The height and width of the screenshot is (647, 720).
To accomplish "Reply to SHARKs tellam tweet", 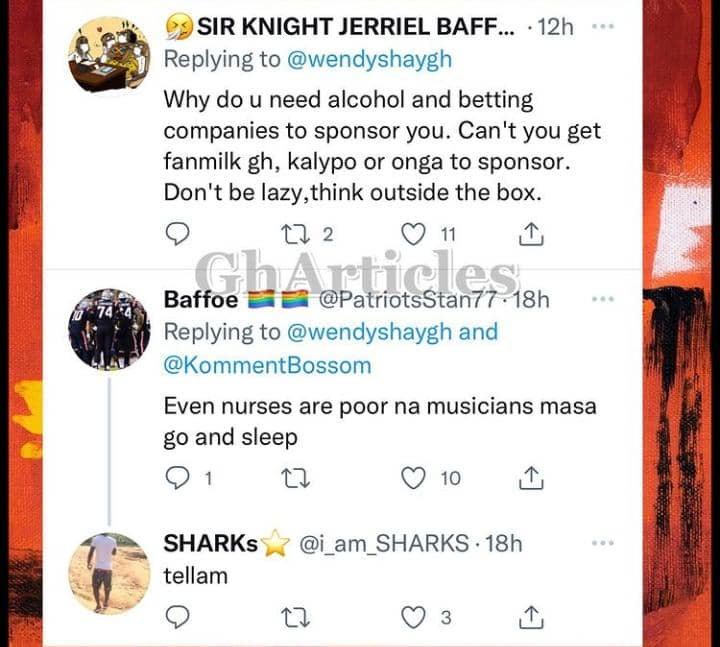I will click(177, 618).
